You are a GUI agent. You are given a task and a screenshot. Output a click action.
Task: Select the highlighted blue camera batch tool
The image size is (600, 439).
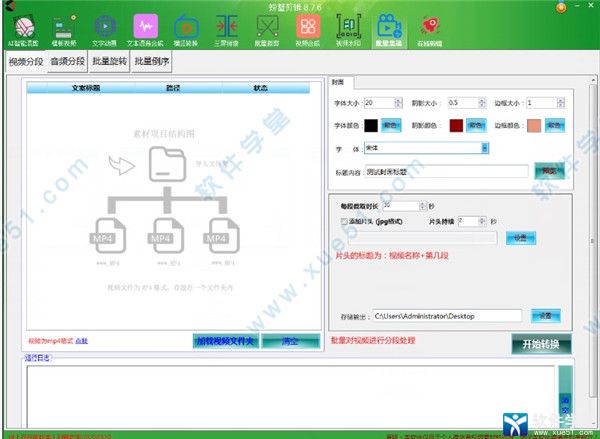[x=389, y=31]
